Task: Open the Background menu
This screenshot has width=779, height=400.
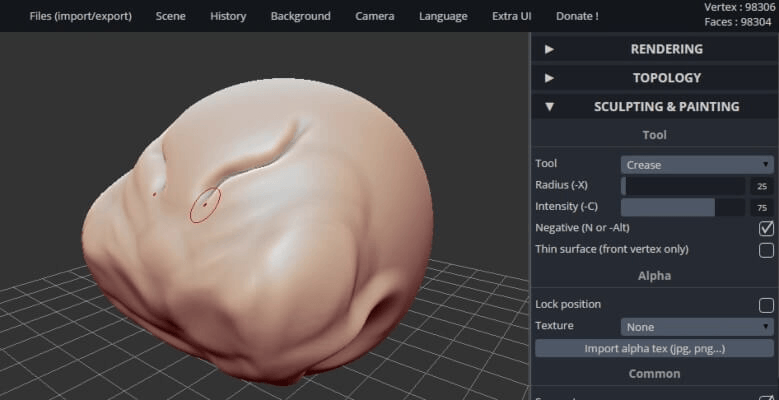Action: click(300, 16)
